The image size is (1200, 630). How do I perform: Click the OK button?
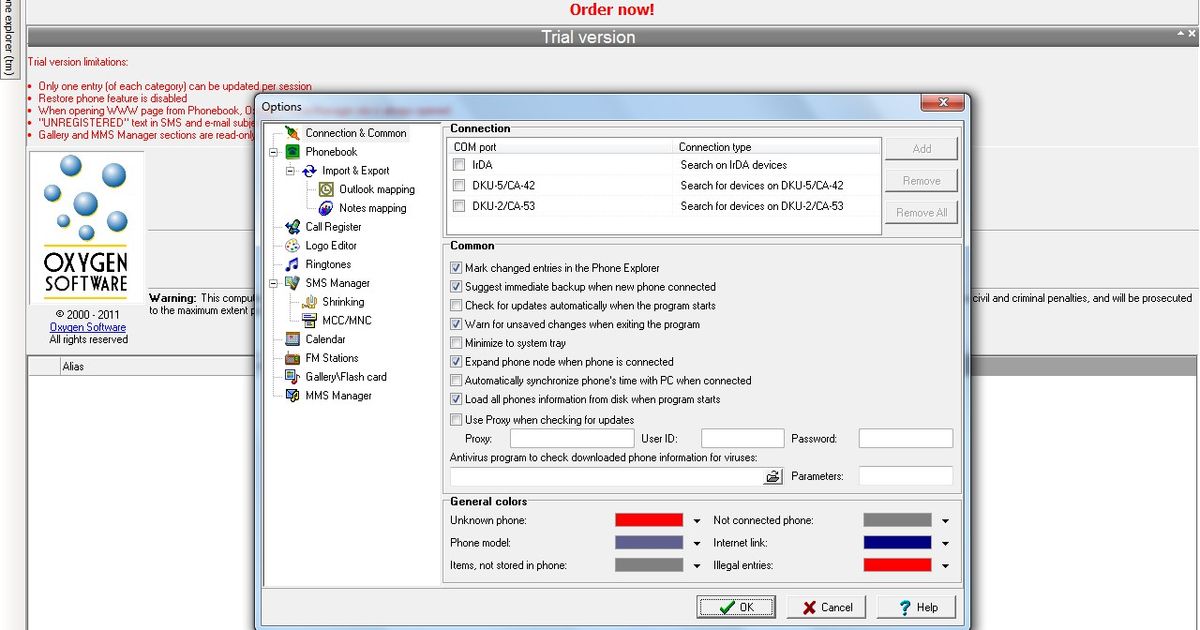click(x=736, y=607)
